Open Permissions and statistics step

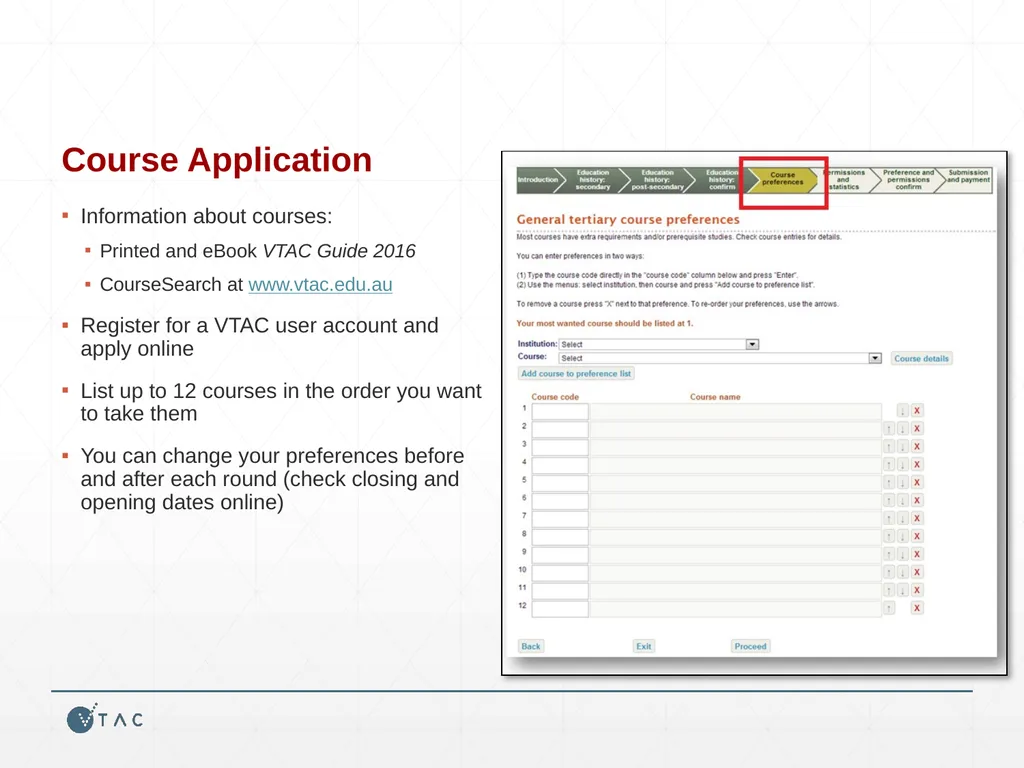coord(844,180)
